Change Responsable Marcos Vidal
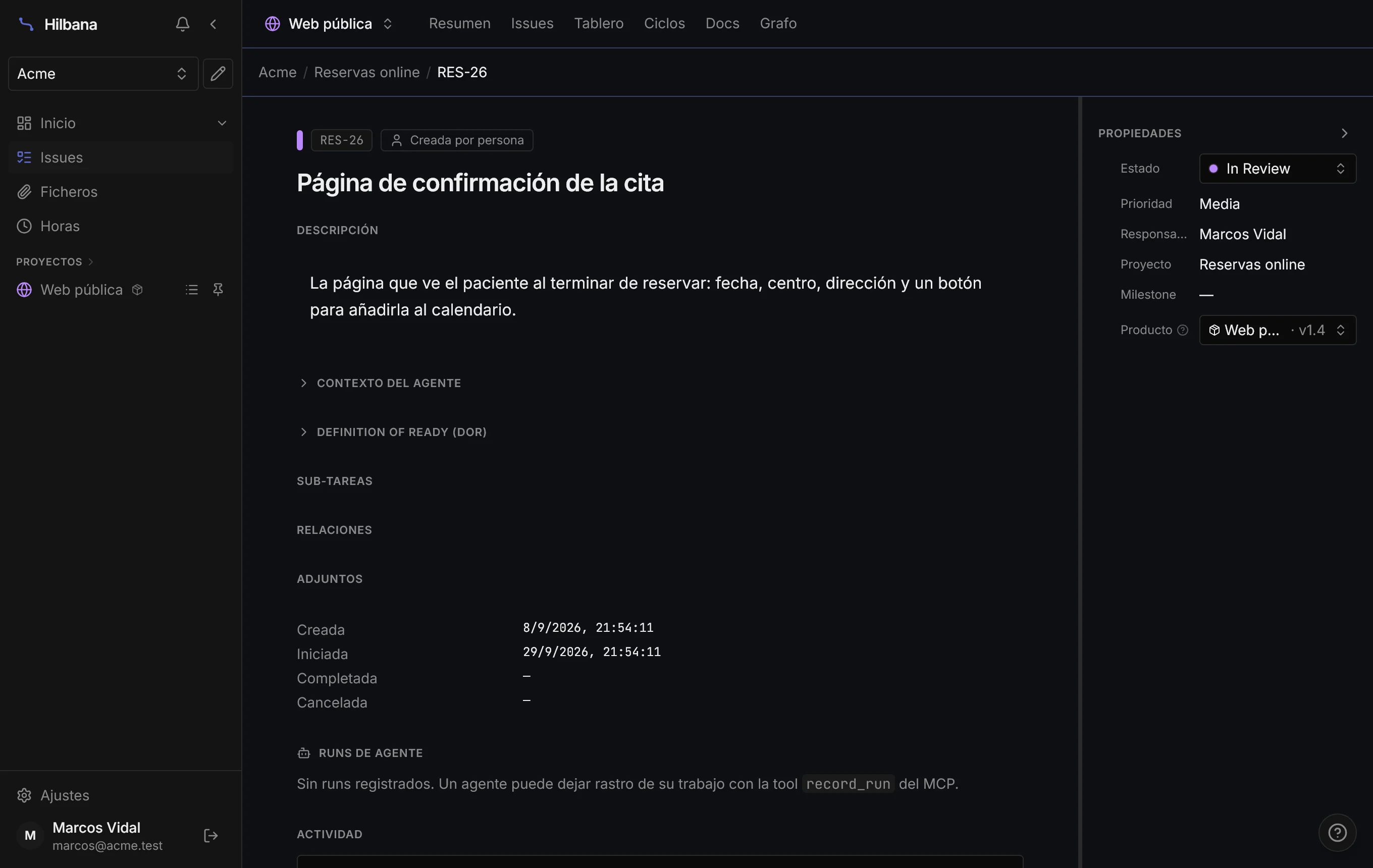The width and height of the screenshot is (1373, 868). [1242, 234]
